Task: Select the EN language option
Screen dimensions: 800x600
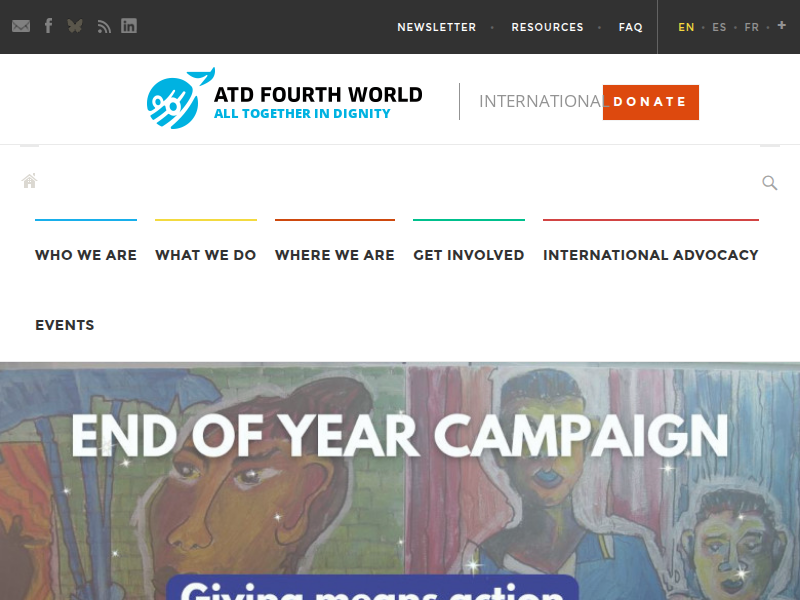Action: pos(686,27)
